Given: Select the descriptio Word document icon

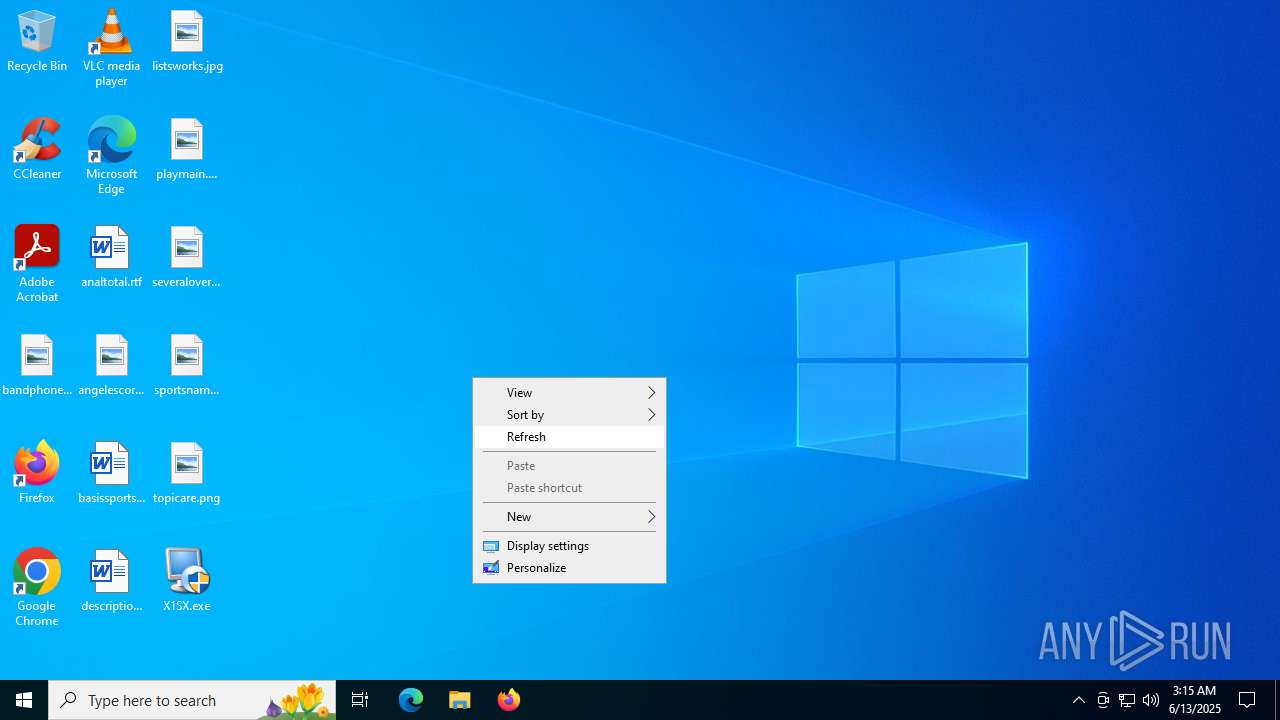Looking at the screenshot, I should 111,580.
